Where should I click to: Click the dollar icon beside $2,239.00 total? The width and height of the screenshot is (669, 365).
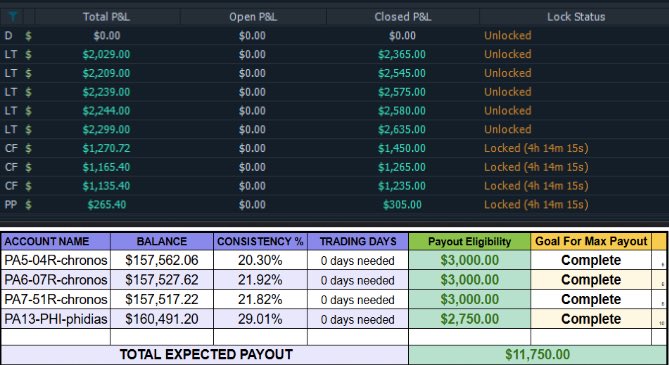point(28,92)
